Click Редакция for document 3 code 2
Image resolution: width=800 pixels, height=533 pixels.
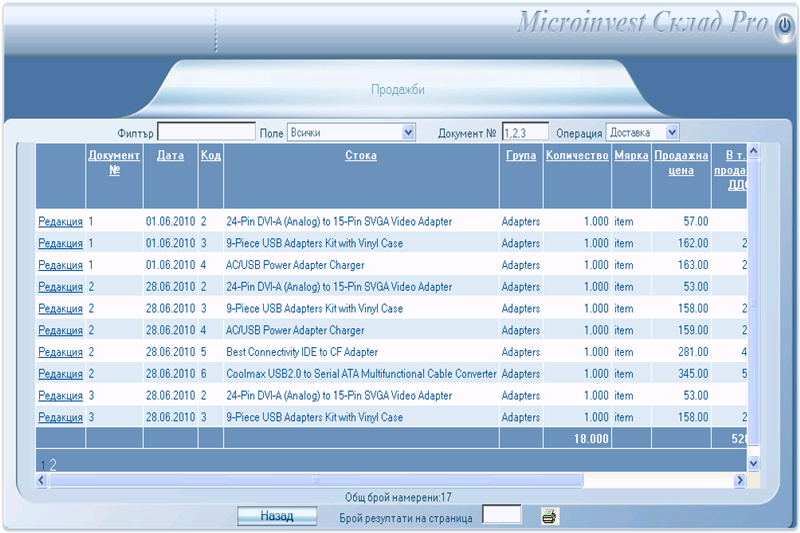[x=60, y=396]
